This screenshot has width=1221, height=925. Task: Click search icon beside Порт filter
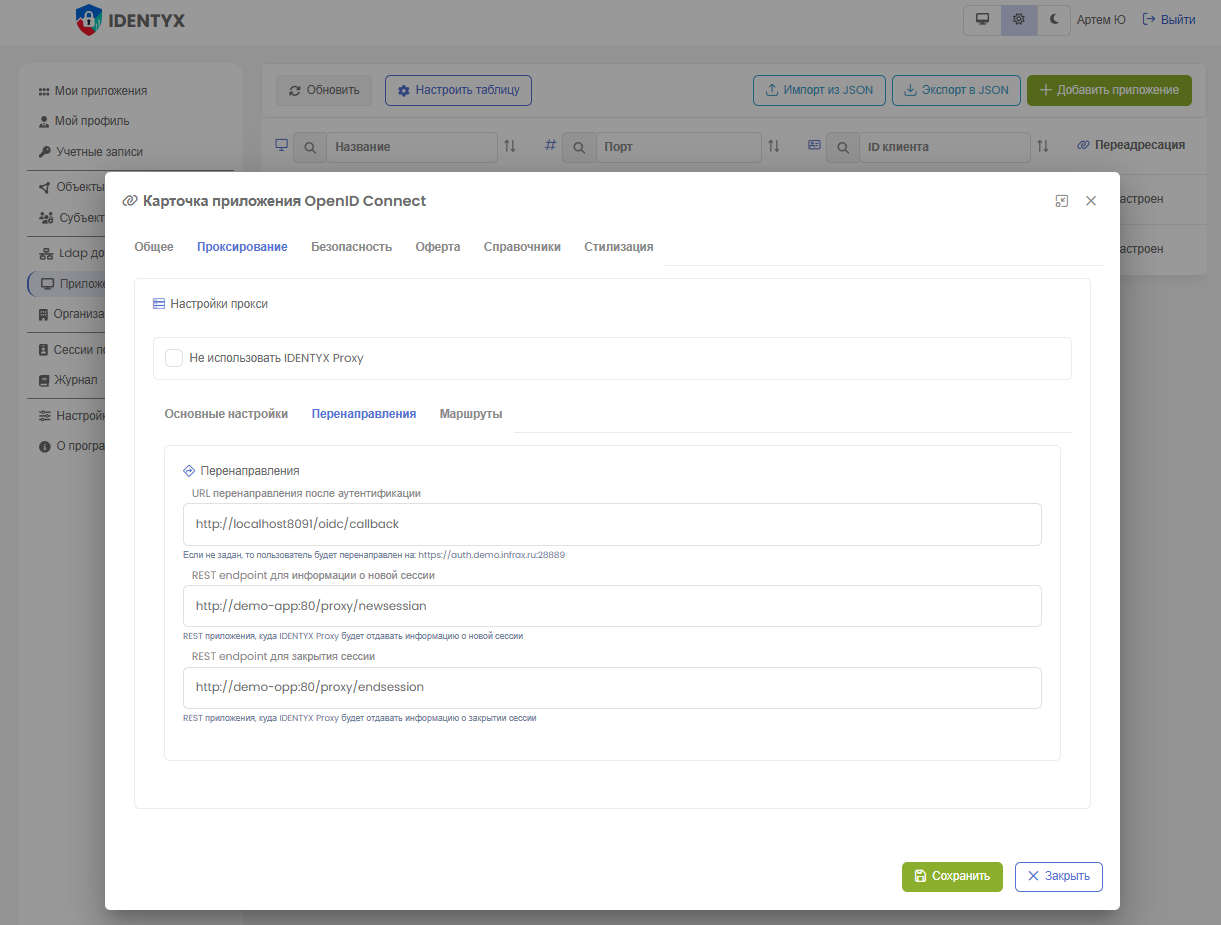[579, 147]
